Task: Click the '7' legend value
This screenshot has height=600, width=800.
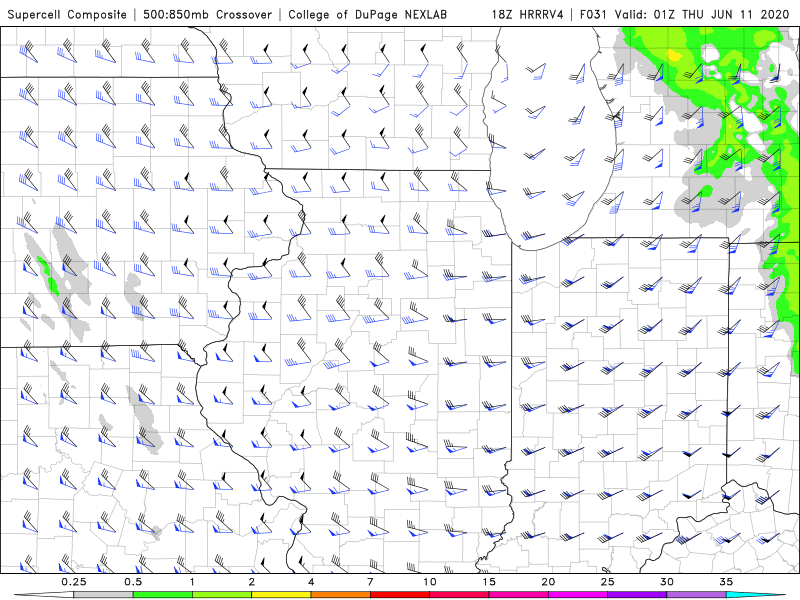Action: point(370,582)
